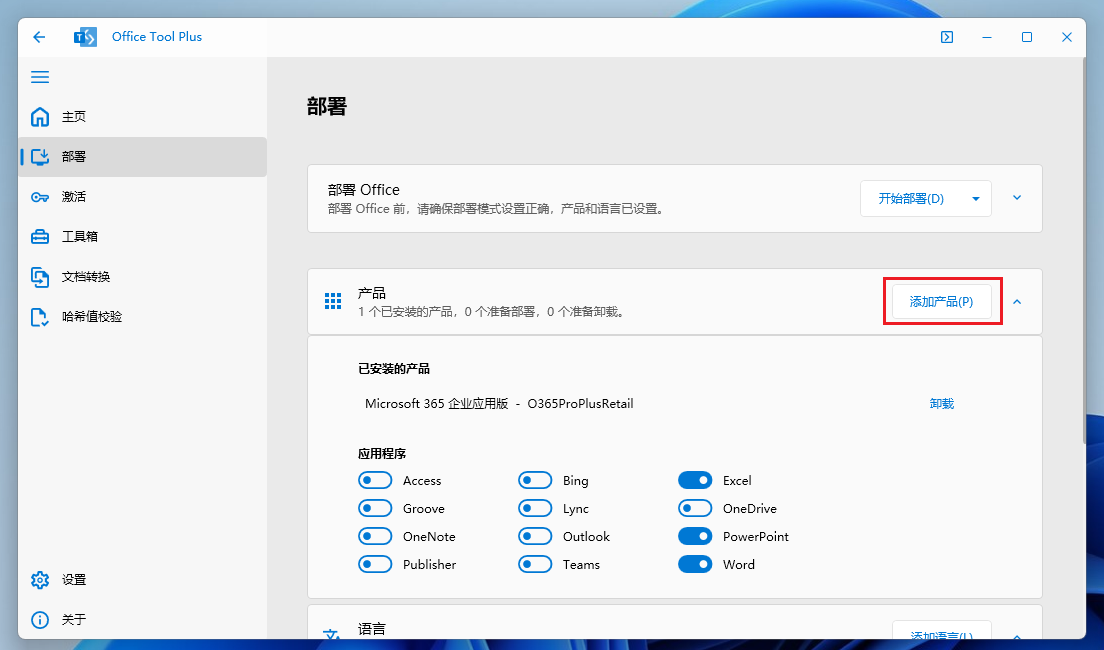The height and width of the screenshot is (650, 1104).
Task: Maximize the Office Tool Plus window
Action: 1027,37
